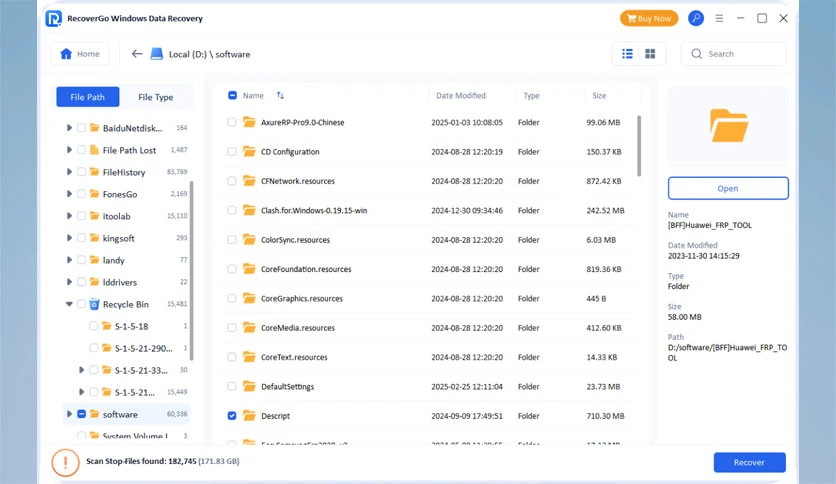This screenshot has height=484, width=836.
Task: Expand the kingsoft tree node
Action: click(69, 238)
